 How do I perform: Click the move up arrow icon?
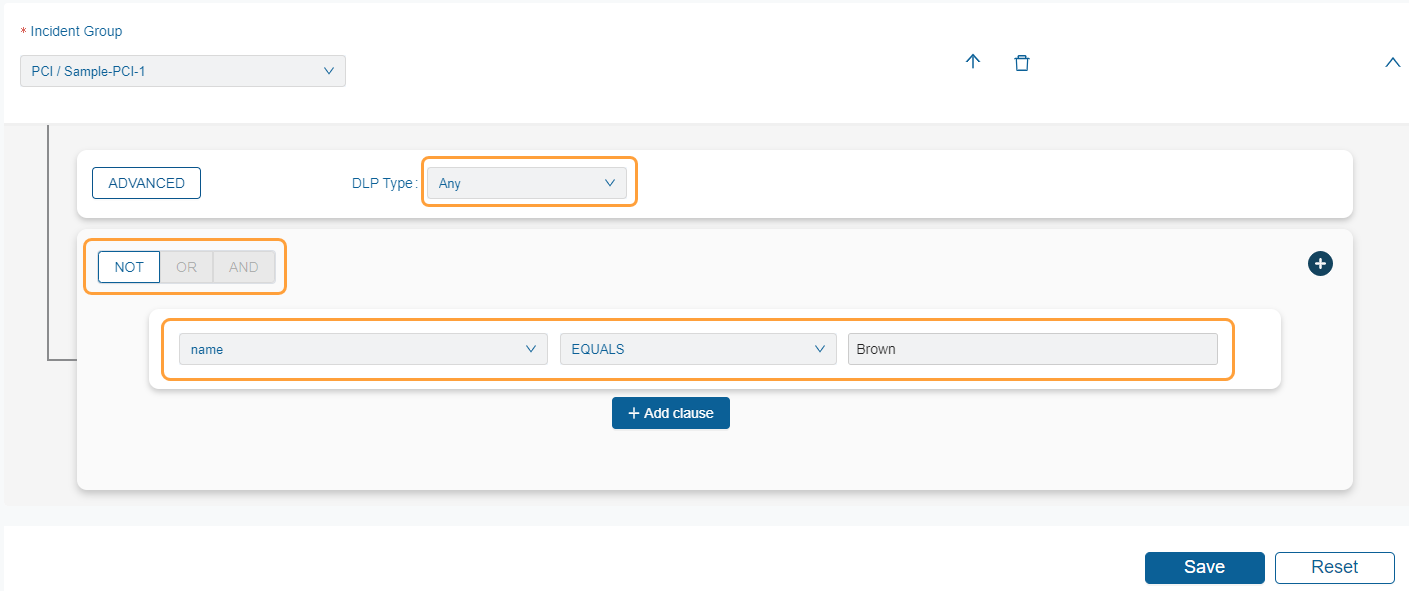[x=972, y=62]
